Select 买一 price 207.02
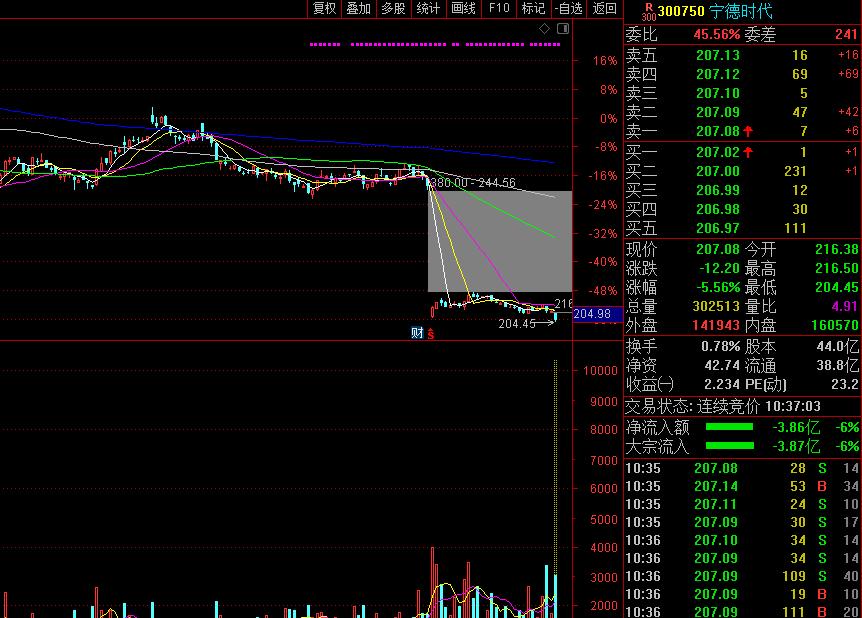 point(717,152)
